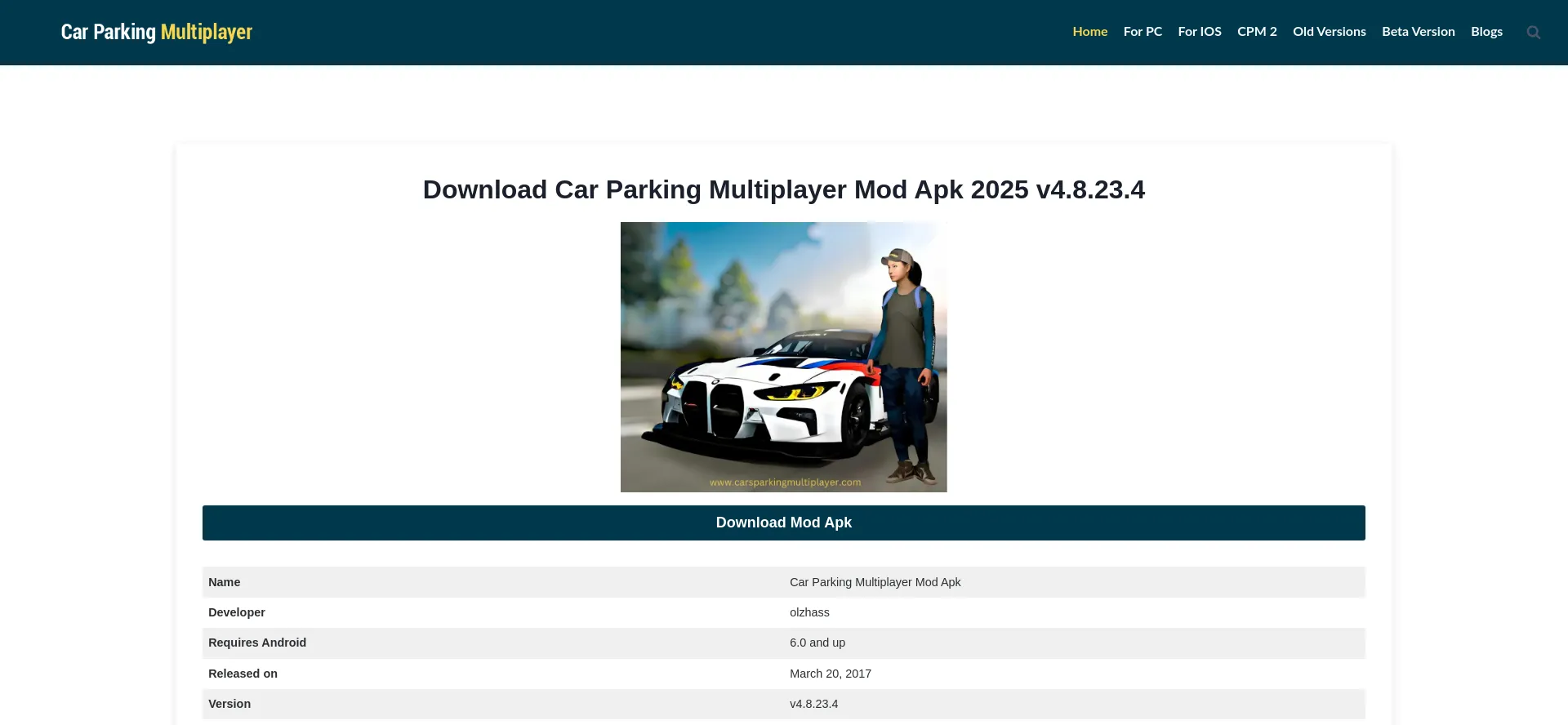Click the Download Mod Apk button

pos(784,523)
